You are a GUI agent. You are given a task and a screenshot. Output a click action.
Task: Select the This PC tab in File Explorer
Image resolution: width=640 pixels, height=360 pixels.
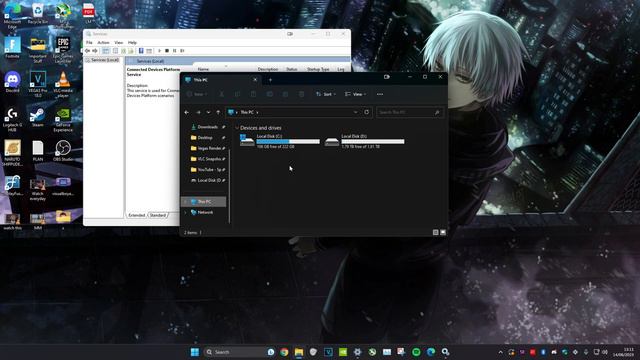click(x=220, y=80)
